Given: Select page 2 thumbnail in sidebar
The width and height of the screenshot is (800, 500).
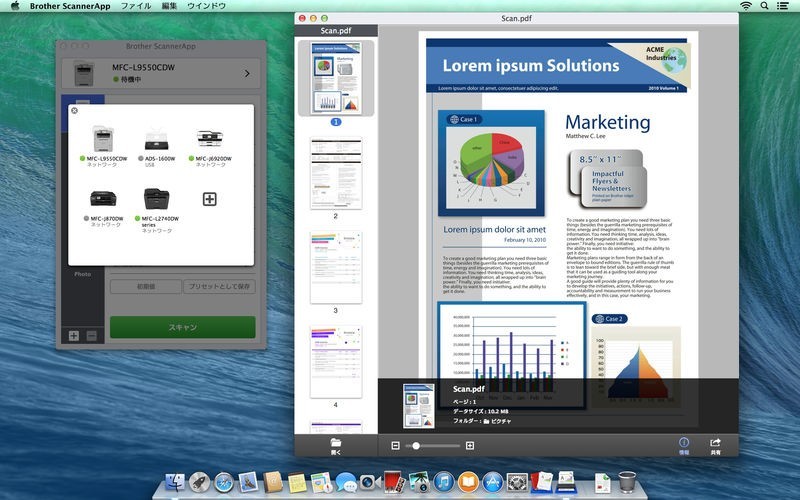Looking at the screenshot, I should click(x=335, y=174).
